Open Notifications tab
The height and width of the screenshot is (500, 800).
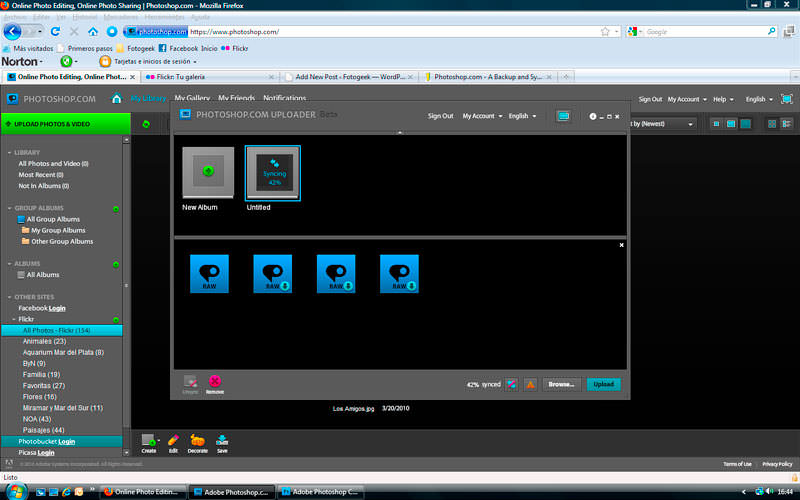coord(285,98)
